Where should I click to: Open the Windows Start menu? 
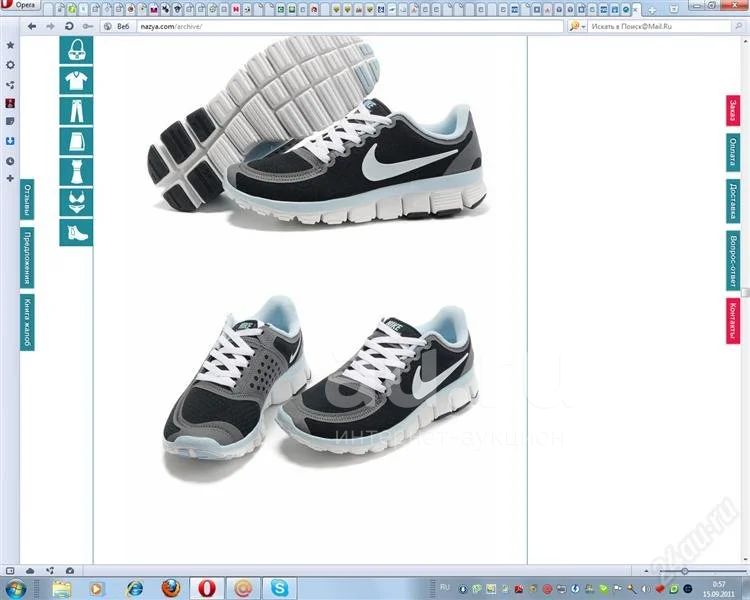(15, 589)
